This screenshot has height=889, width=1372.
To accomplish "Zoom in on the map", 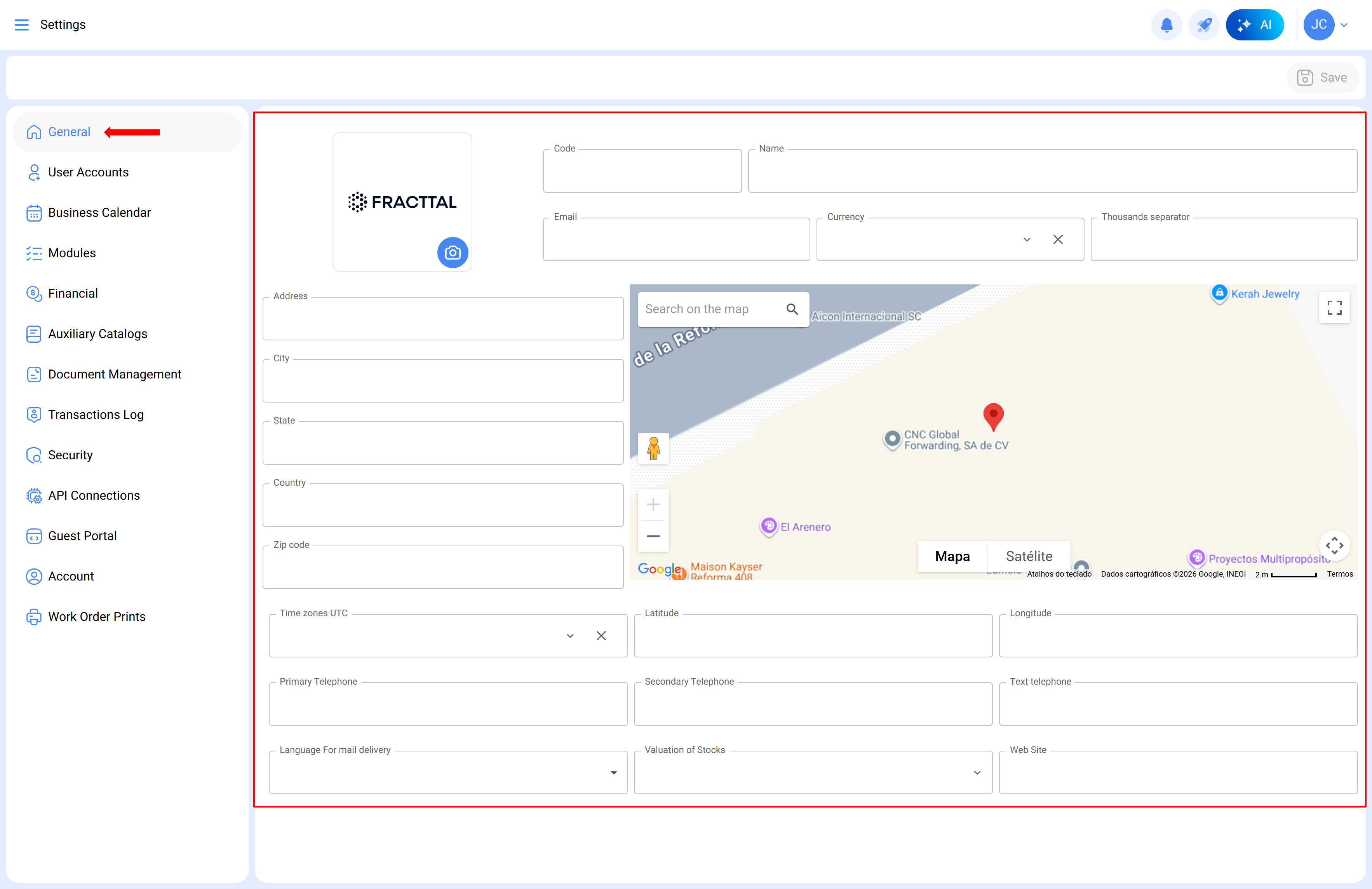I will pos(653,505).
